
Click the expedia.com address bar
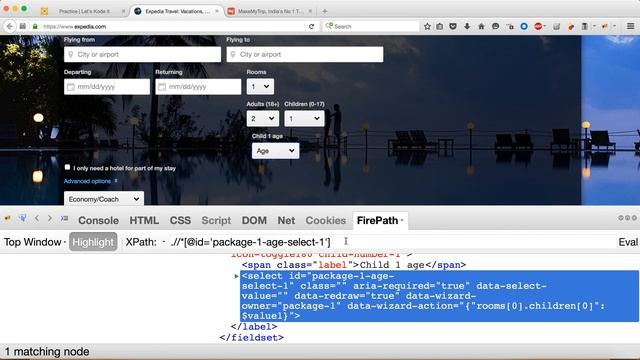point(173,26)
